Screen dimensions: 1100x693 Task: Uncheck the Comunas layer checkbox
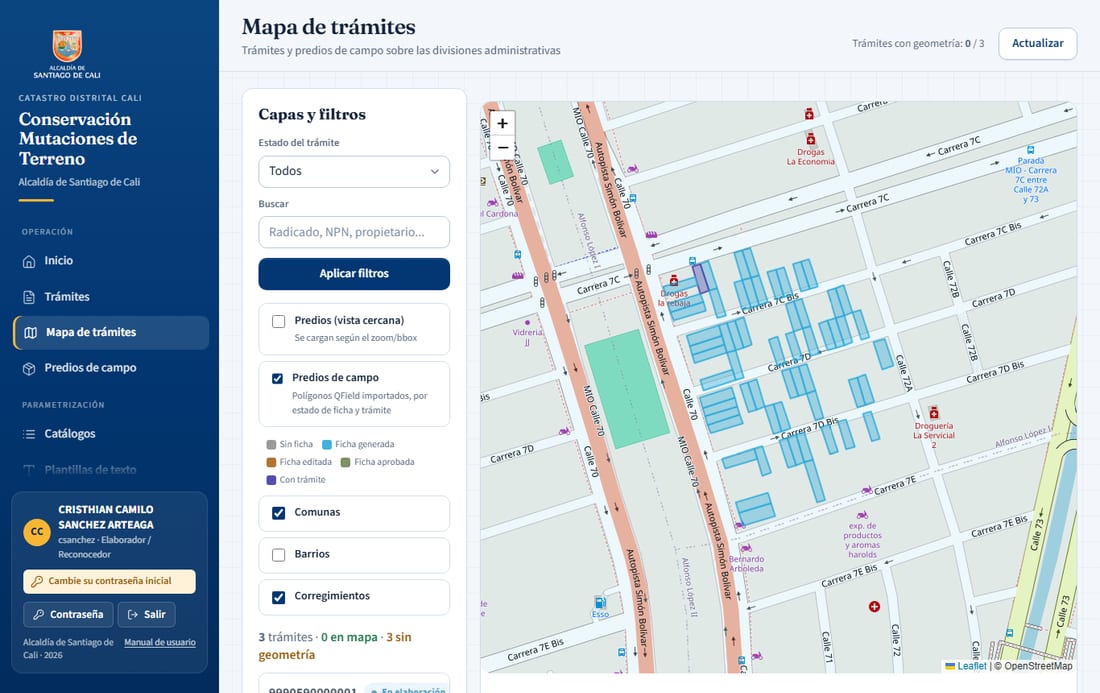coord(279,513)
